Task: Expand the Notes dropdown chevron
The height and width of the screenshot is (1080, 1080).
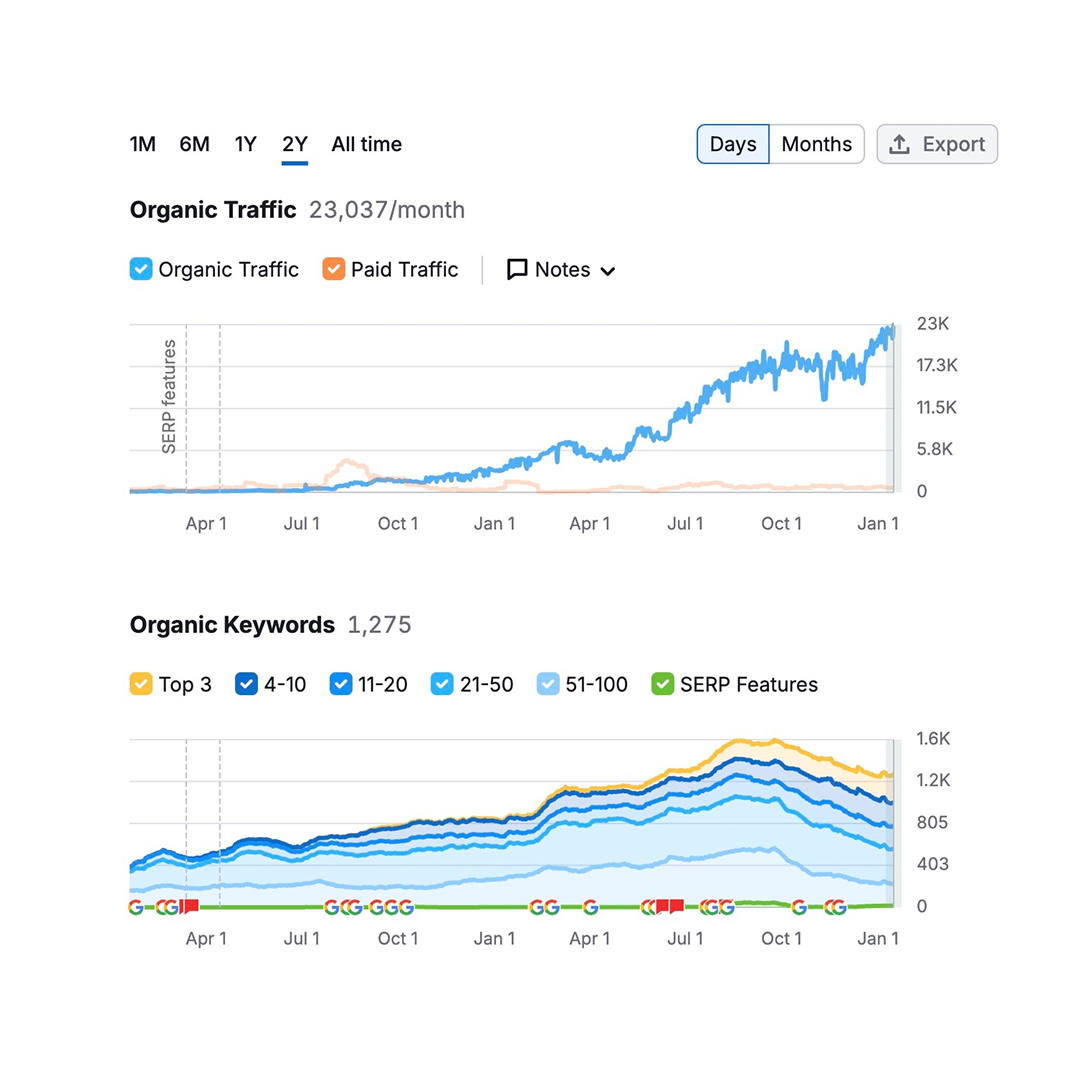Action: pos(607,271)
